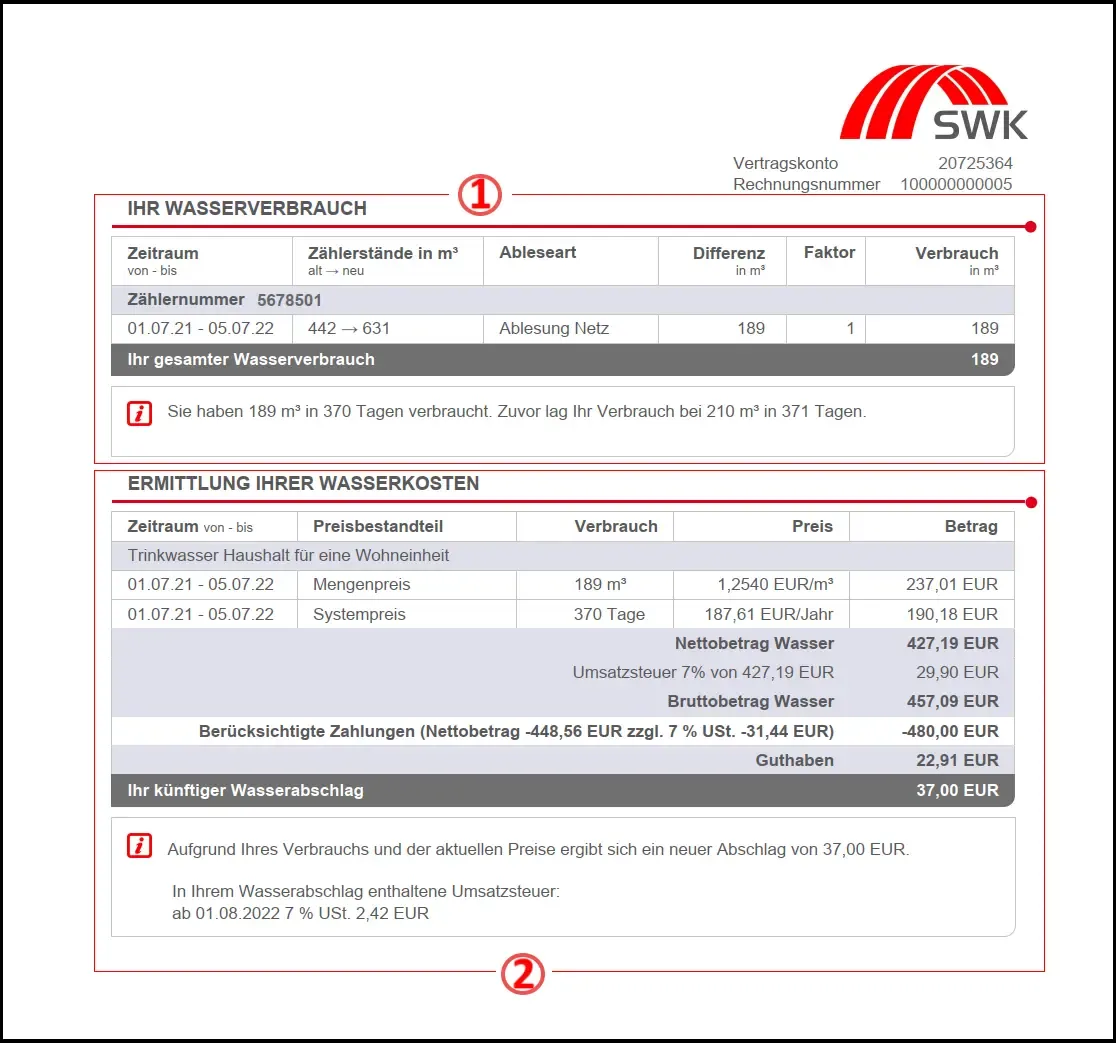This screenshot has width=1116, height=1043.
Task: Click the red dot ending the Wasserverbrauch heading line
Action: pyautogui.click(x=1031, y=227)
